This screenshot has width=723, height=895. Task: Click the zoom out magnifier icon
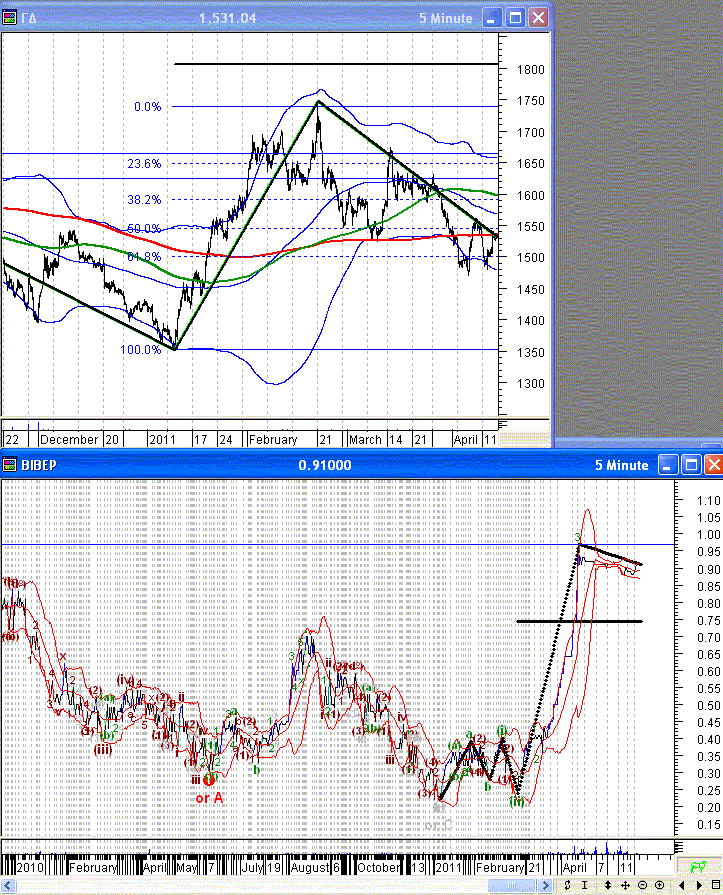[642, 885]
